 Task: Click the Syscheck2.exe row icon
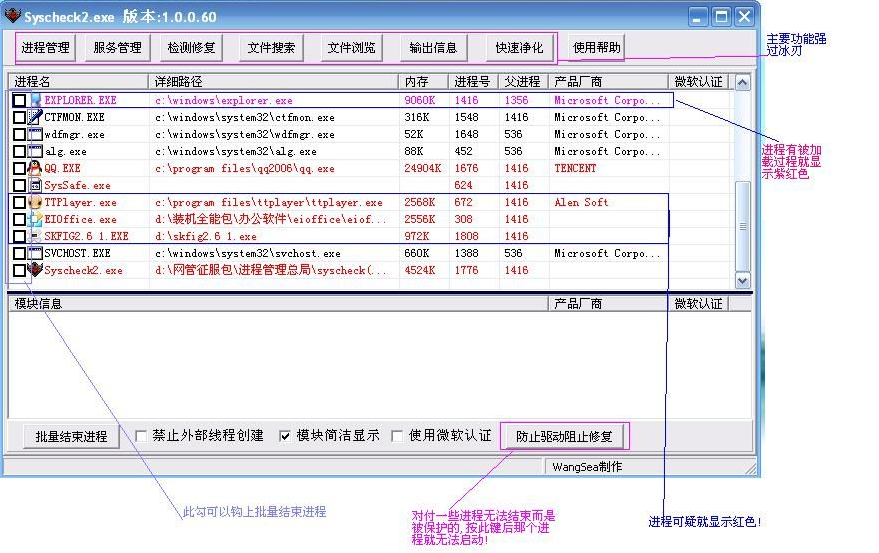36,270
